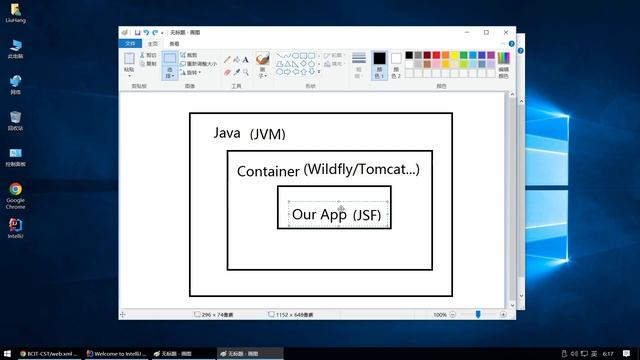The image size is (640, 360).
Task: Open Help in the background Paint window
Action: (x=520, y=51)
